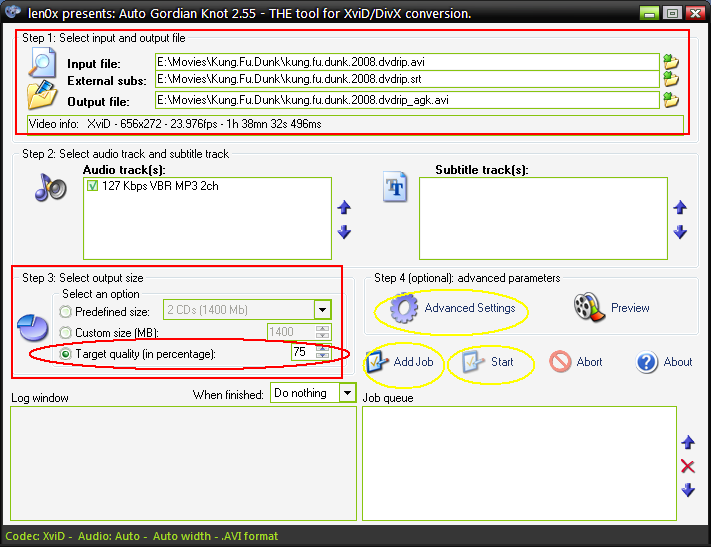Open the When finished dropdown arrow
Screen dimensions: 711x547
coord(347,393)
